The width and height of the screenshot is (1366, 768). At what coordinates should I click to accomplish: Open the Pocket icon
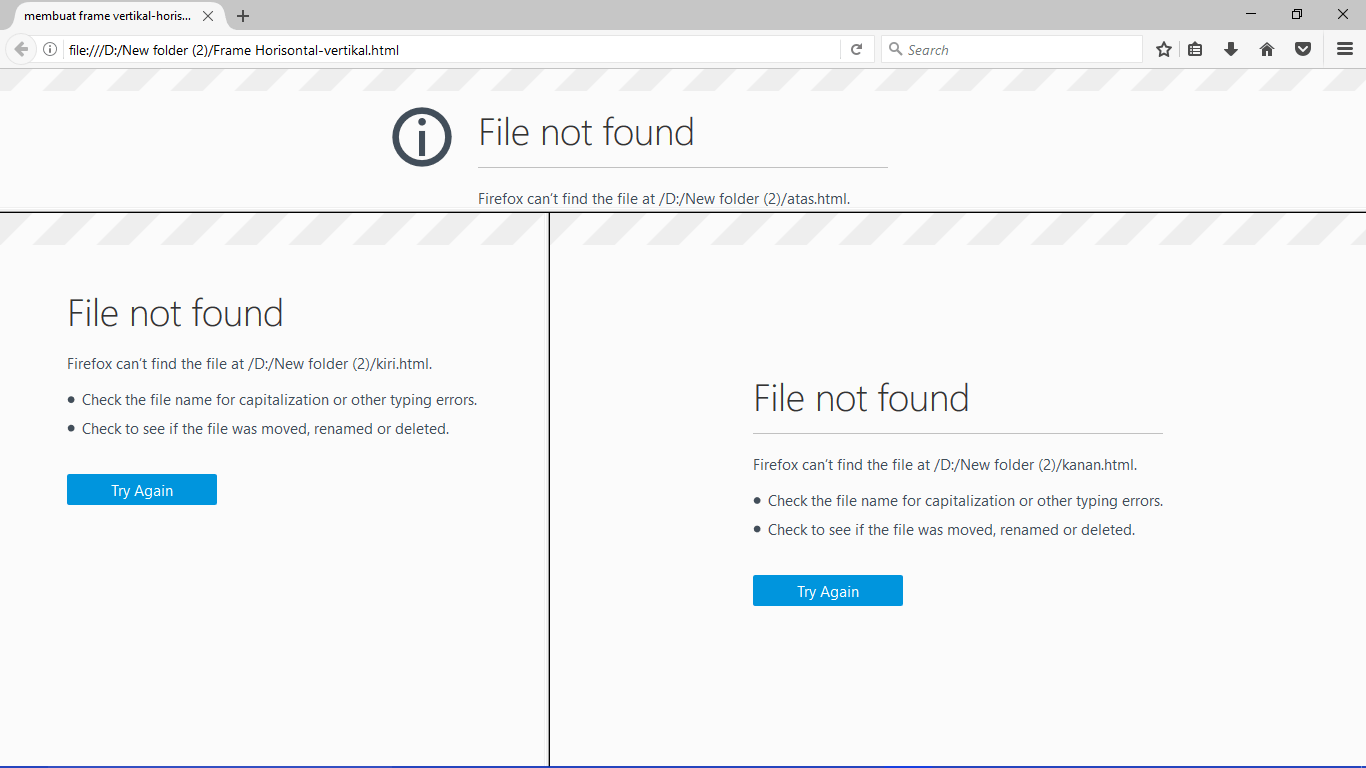pyautogui.click(x=1303, y=49)
